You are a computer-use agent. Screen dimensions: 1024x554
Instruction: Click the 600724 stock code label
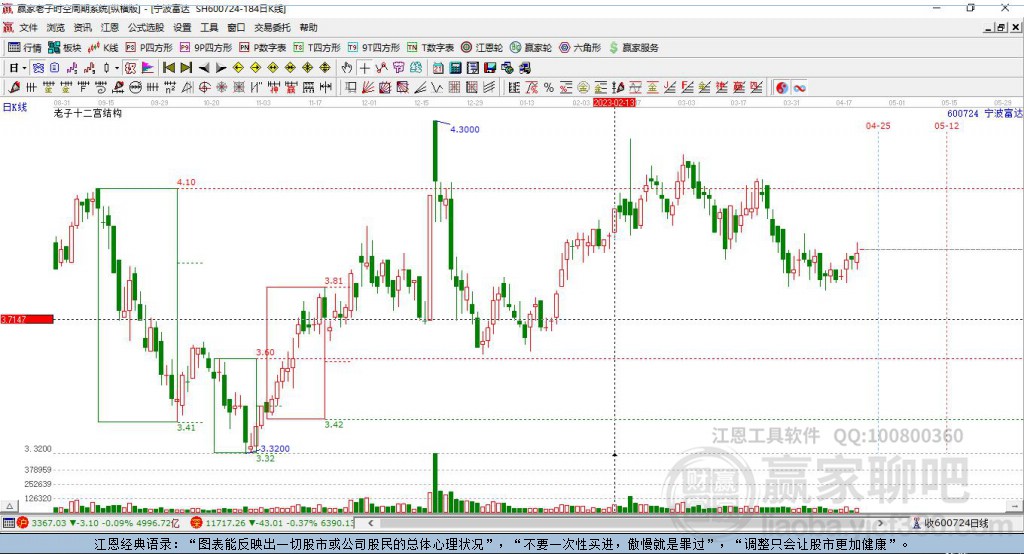point(963,113)
